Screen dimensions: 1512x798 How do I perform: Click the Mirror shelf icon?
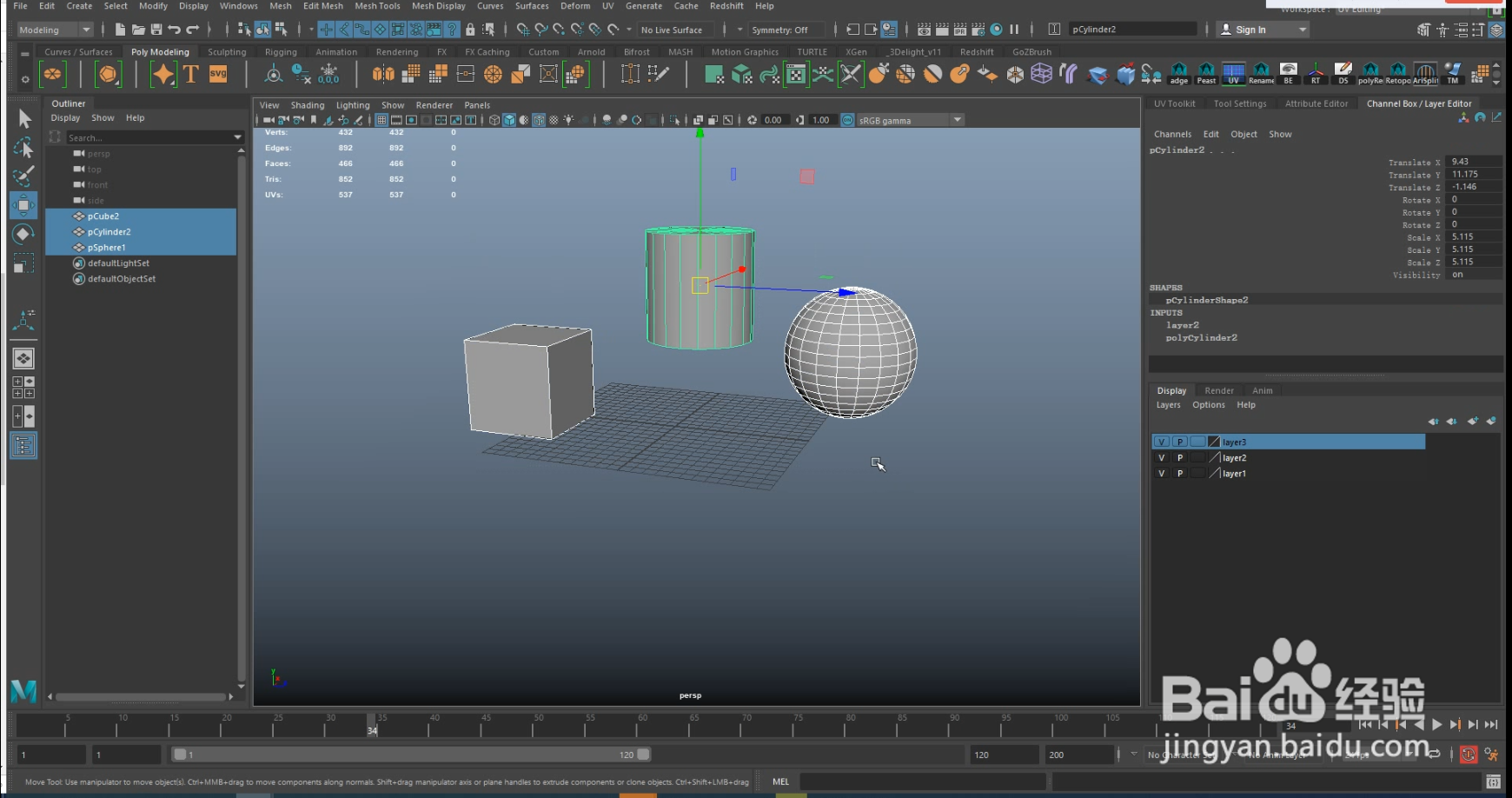pos(383,75)
